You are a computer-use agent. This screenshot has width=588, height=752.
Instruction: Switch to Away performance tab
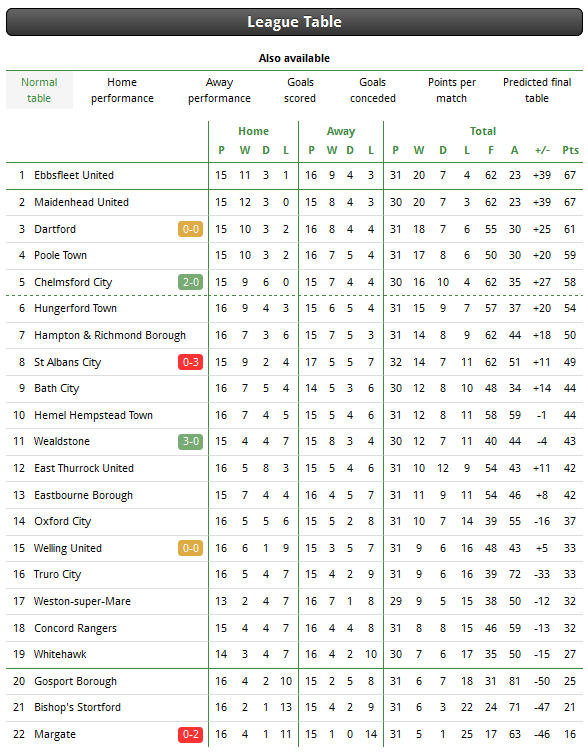[x=219, y=90]
